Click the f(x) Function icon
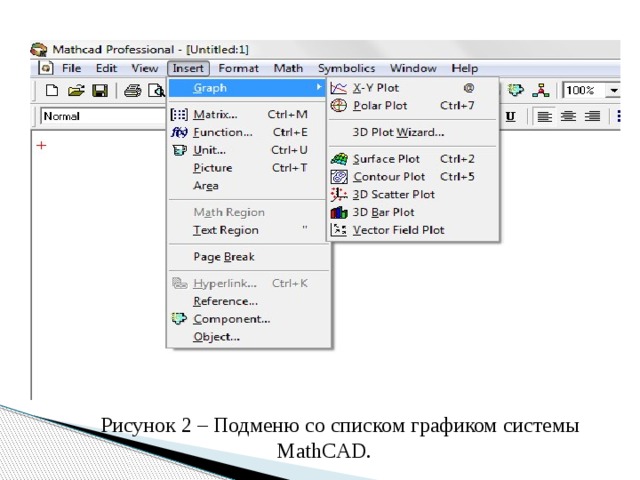 pos(179,132)
